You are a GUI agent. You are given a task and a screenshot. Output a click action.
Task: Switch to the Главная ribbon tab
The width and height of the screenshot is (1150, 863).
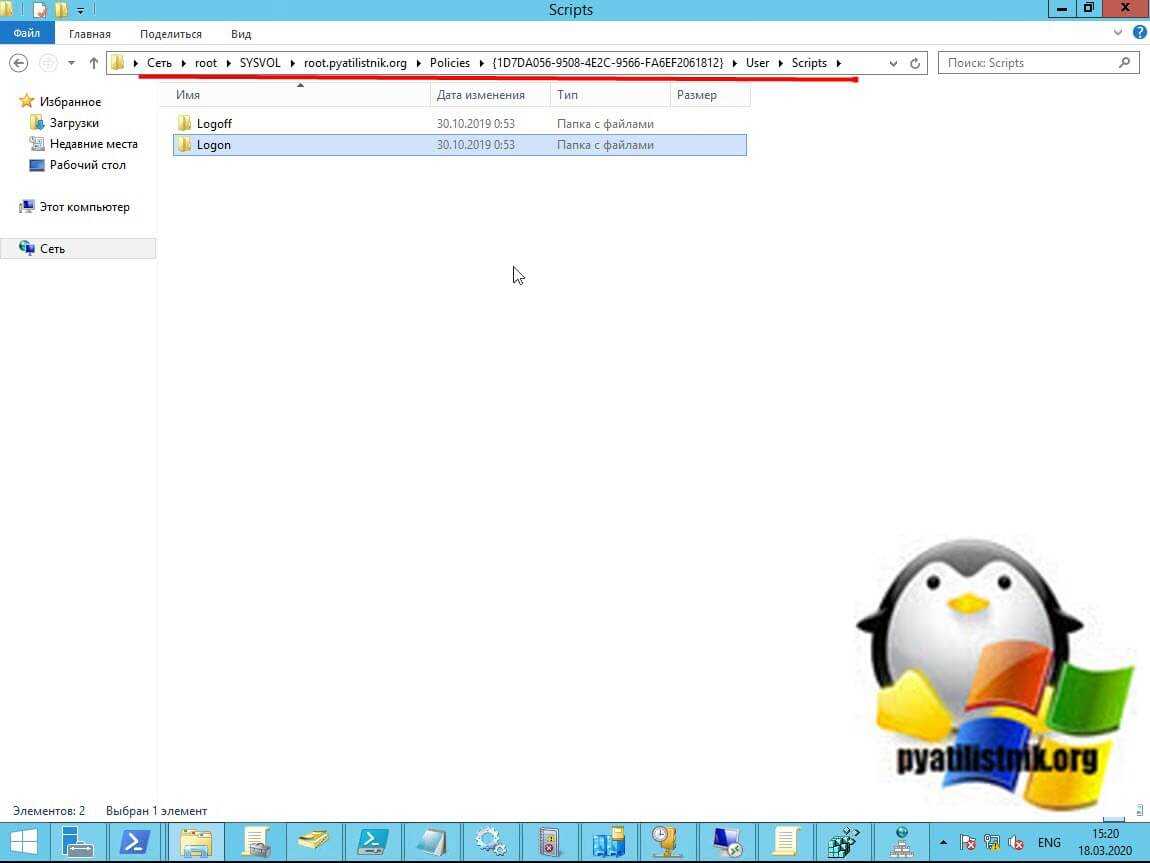tap(89, 34)
